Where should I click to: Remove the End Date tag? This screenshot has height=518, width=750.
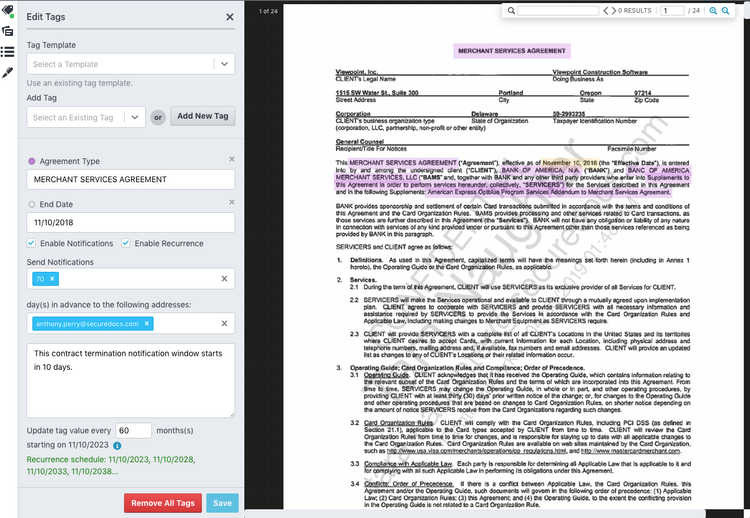pos(232,202)
